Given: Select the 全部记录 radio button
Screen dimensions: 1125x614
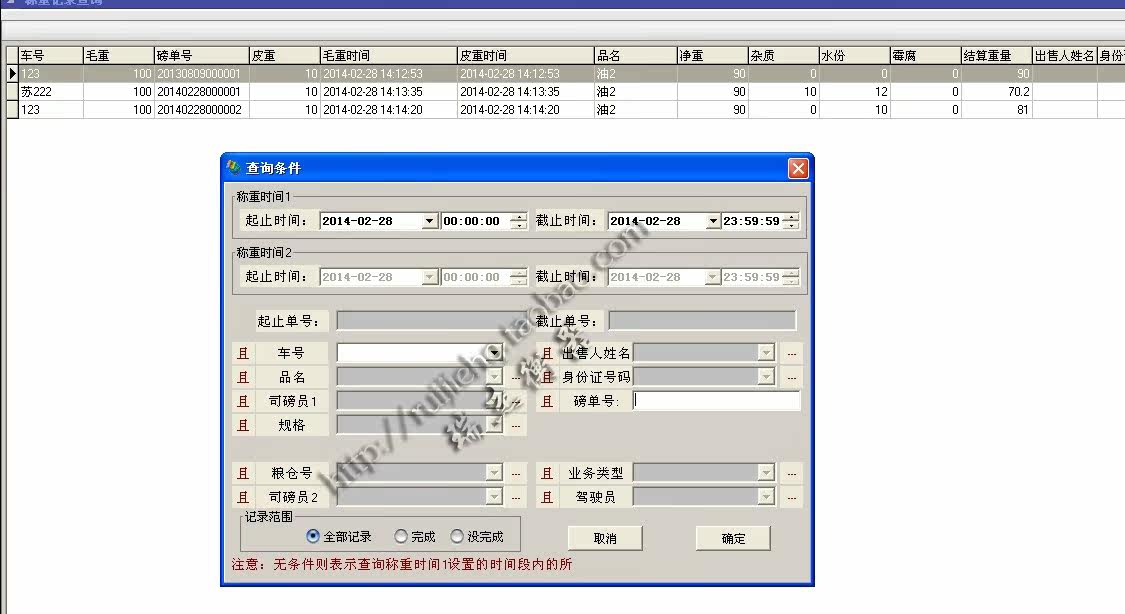Looking at the screenshot, I should click(313, 537).
